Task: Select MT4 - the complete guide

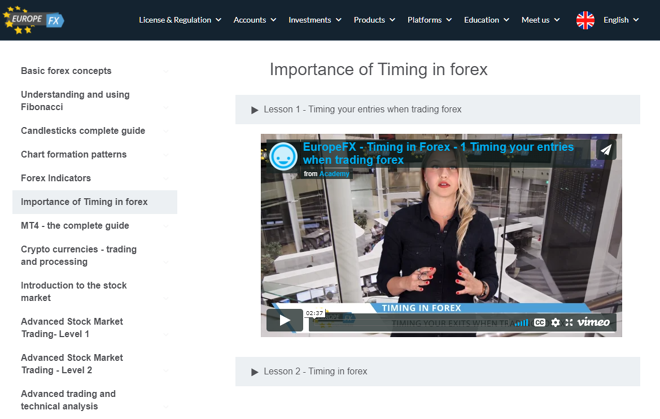Action: pos(95,225)
